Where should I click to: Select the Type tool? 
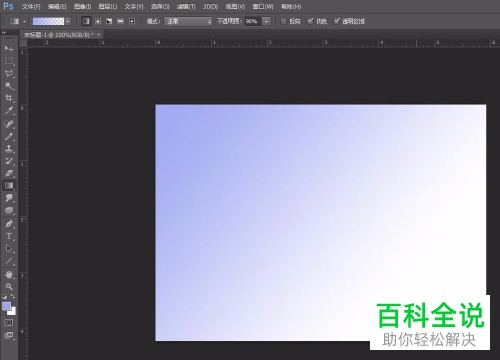click(x=9, y=236)
